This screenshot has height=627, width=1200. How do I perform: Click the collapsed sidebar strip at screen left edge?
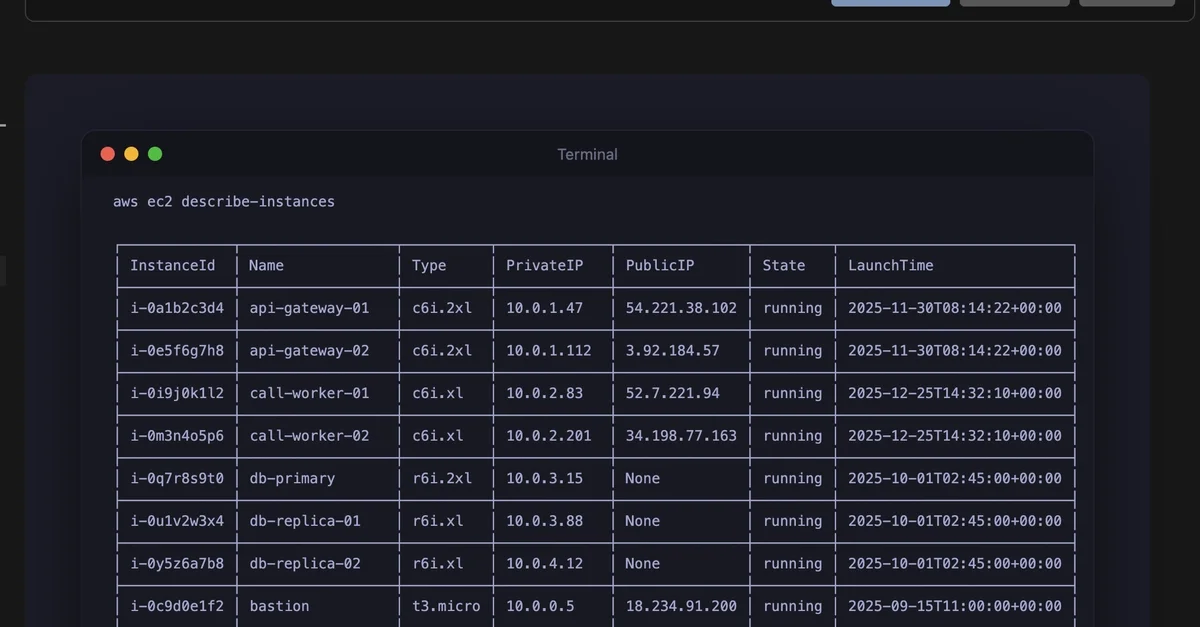3,270
